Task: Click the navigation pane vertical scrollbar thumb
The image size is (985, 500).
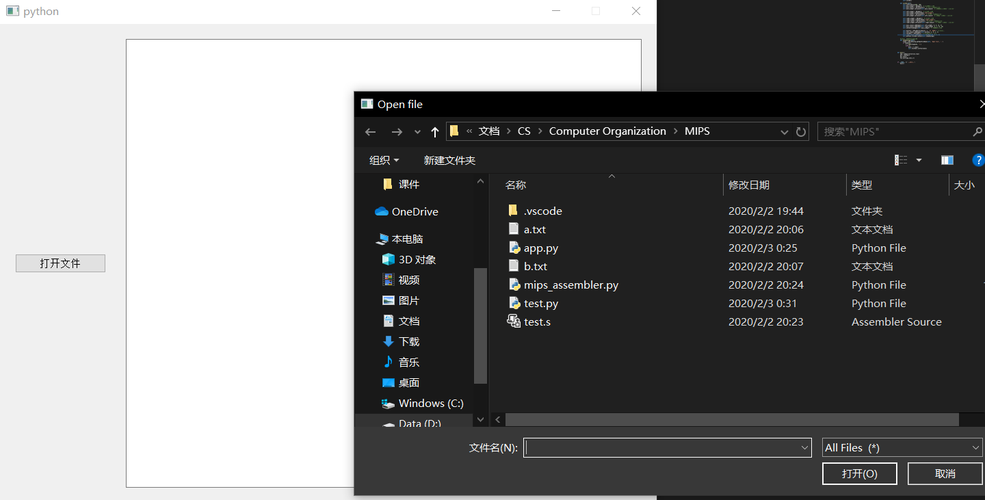Action: tap(481, 325)
